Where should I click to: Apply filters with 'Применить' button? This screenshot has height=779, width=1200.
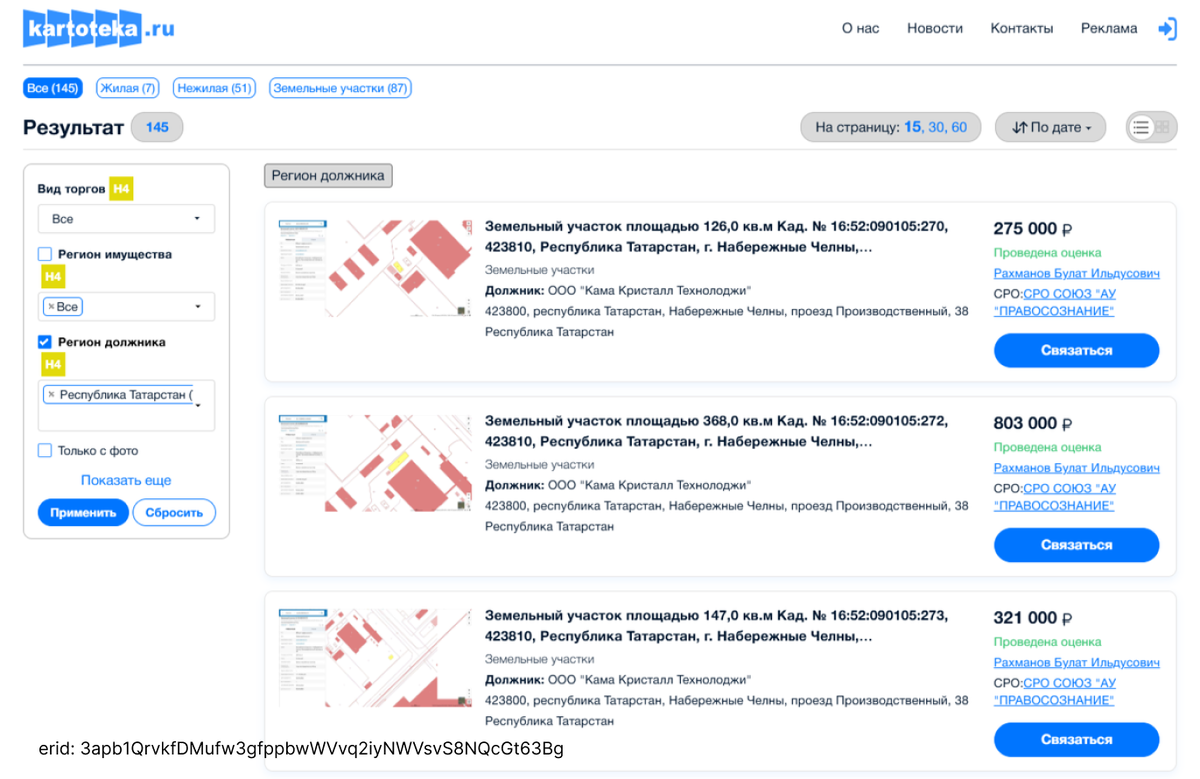point(83,513)
